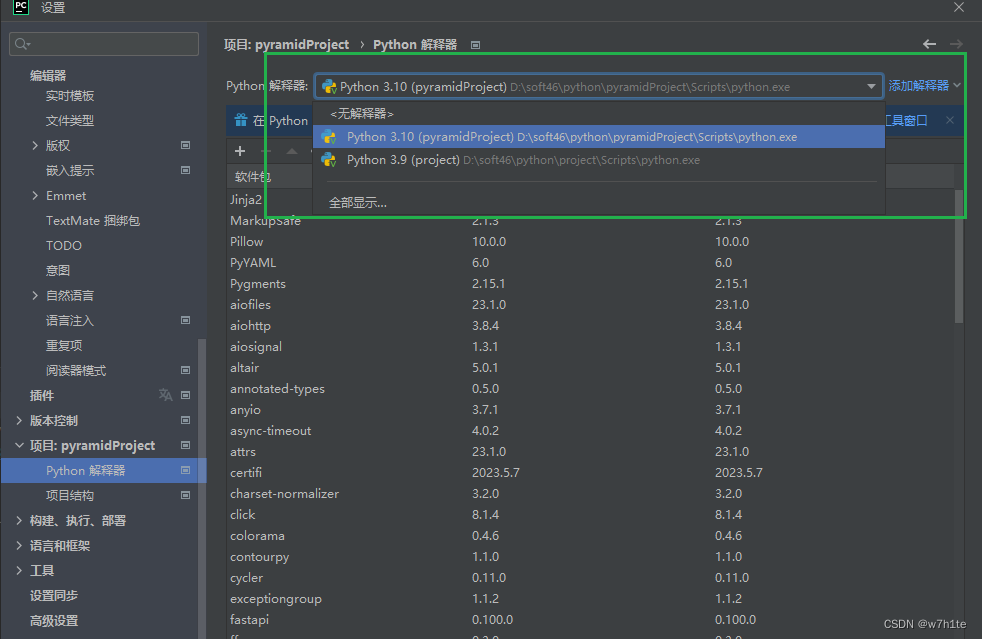Screen dimensions: 982x639
Task: Click Python icon of the 3.9 interpreter entry
Action: click(329, 160)
